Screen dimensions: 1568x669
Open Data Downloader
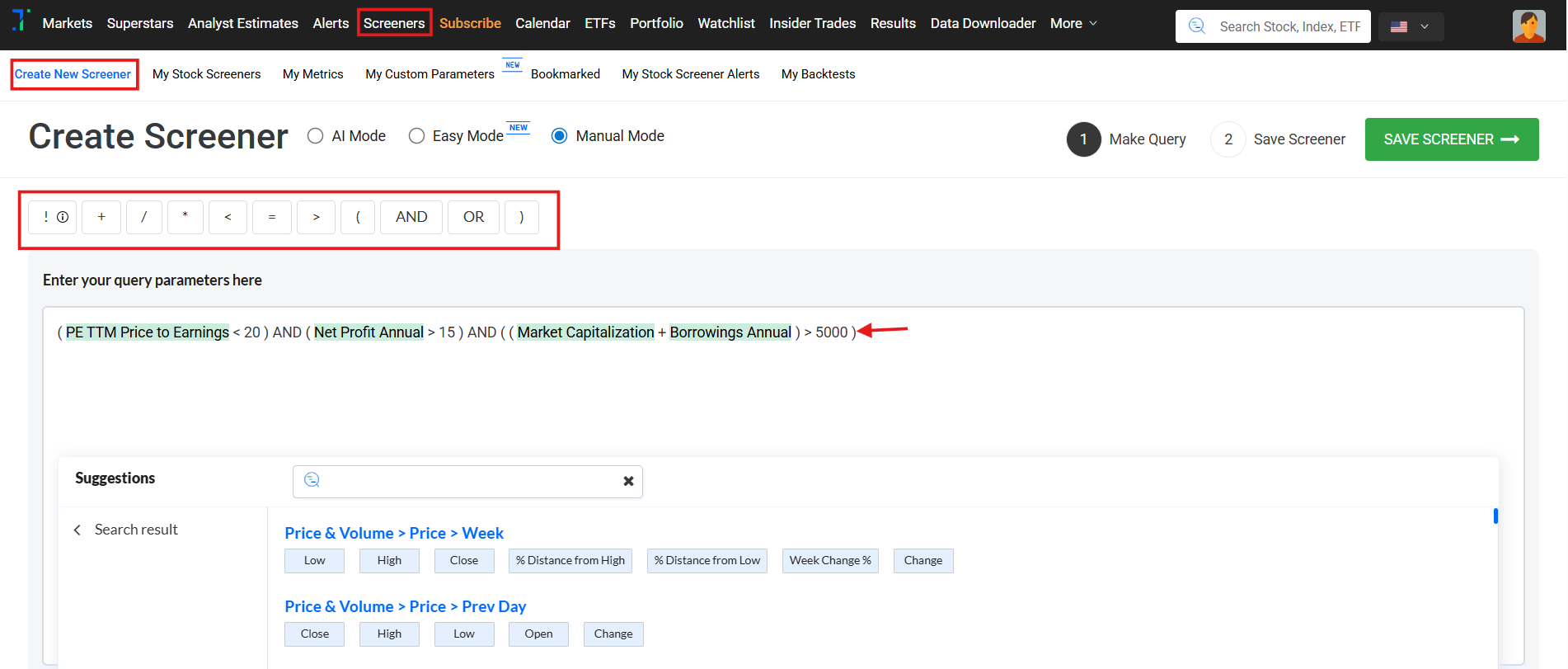tap(983, 23)
